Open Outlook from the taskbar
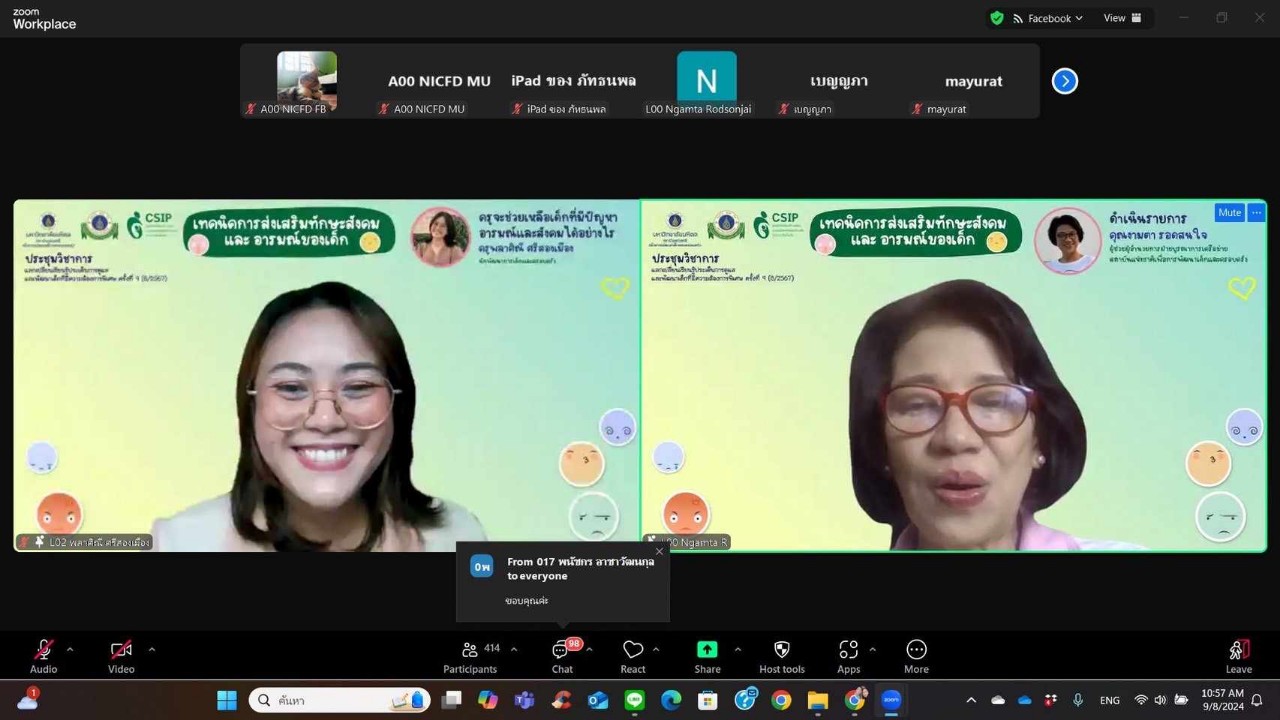Viewport: 1280px width, 720px height. pos(598,700)
